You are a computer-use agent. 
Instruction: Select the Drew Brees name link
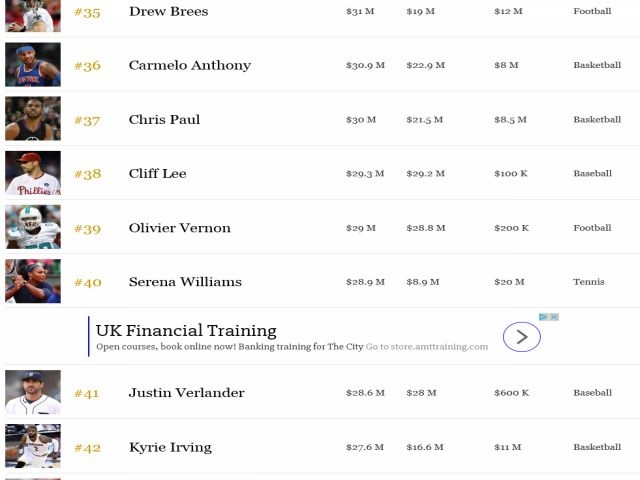pyautogui.click(x=169, y=11)
